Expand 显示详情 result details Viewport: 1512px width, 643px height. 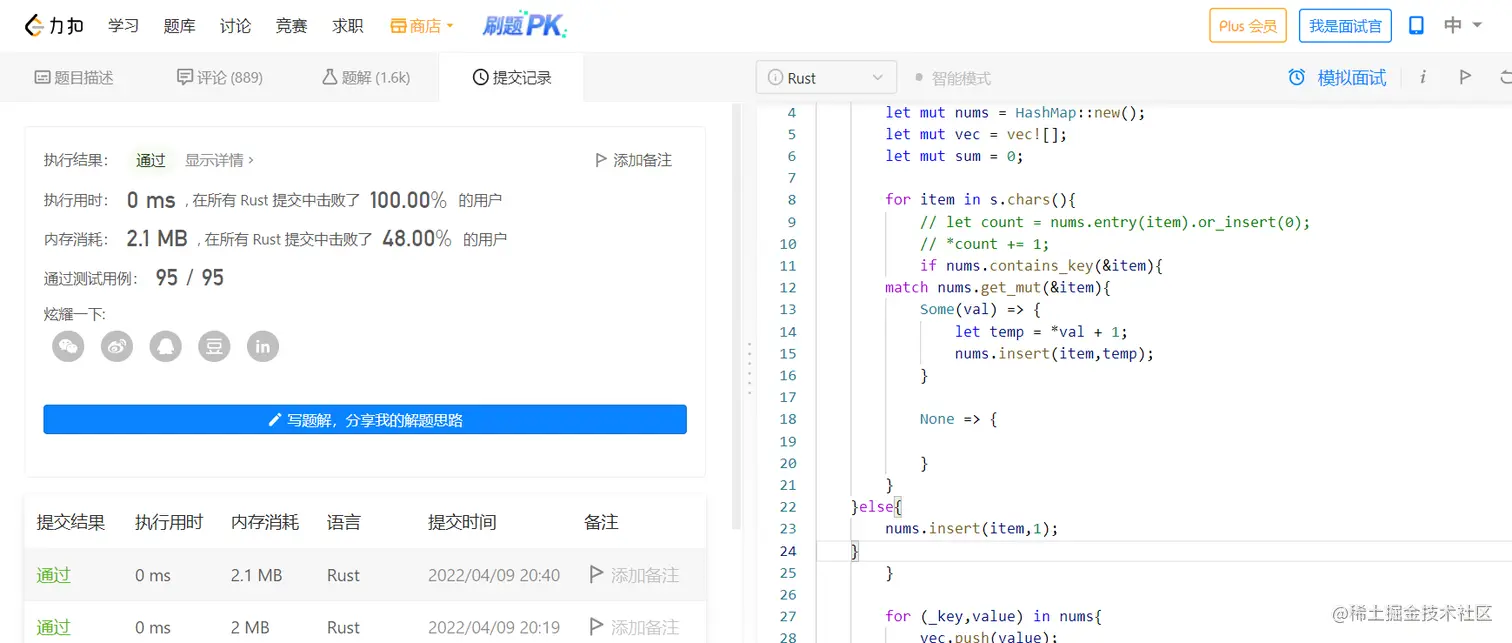219,160
